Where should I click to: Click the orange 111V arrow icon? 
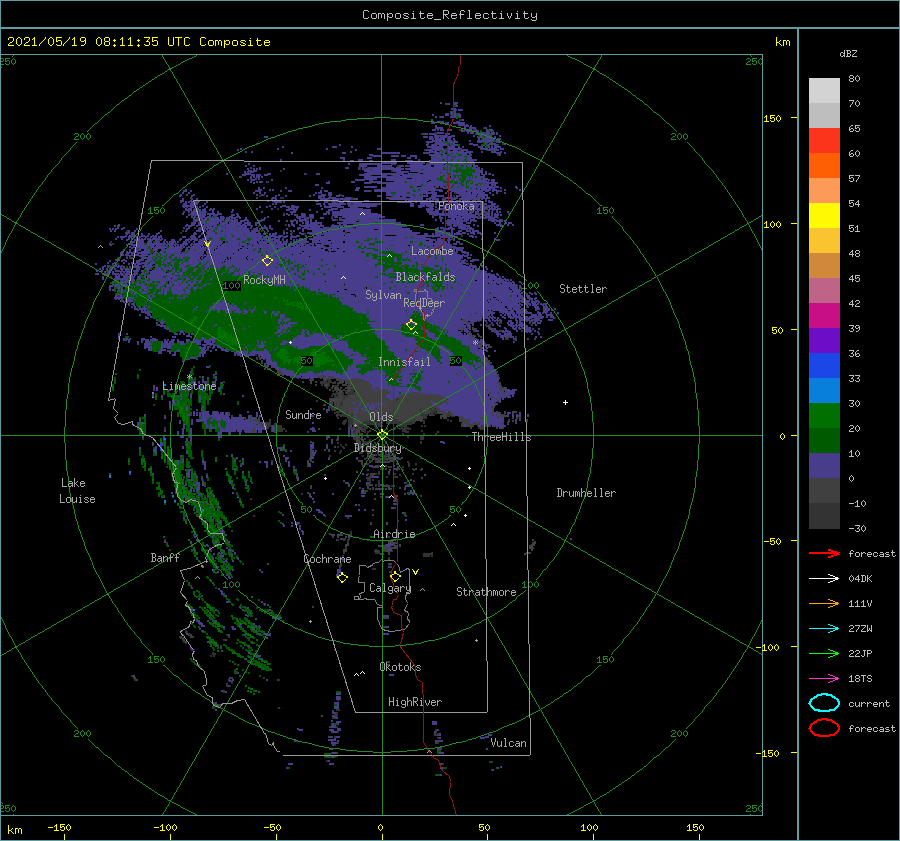[x=824, y=603]
